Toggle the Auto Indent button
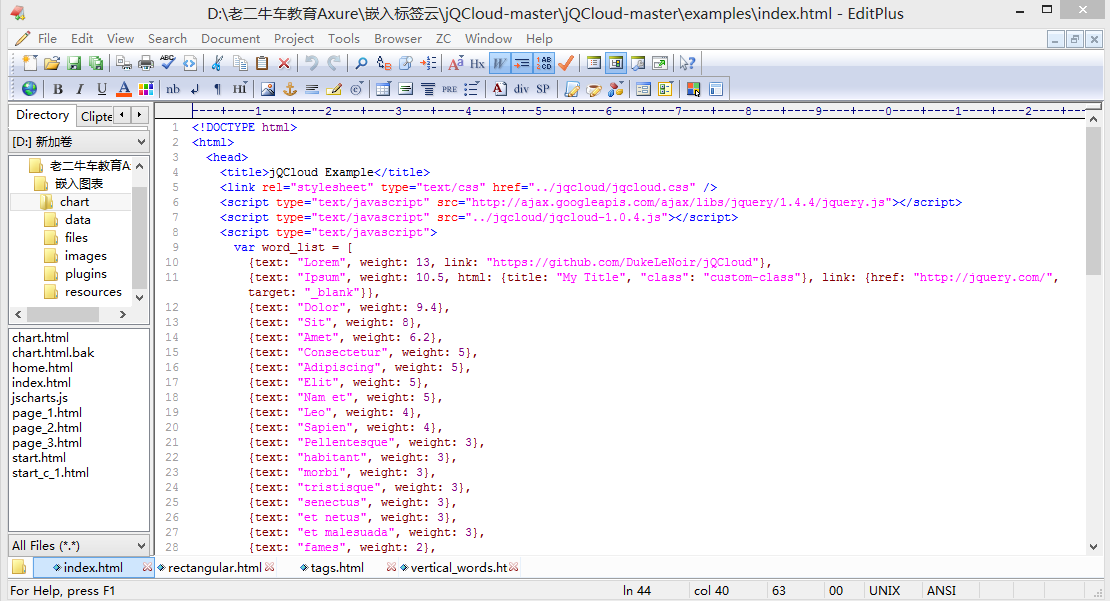The height and width of the screenshot is (601, 1110). click(522, 63)
